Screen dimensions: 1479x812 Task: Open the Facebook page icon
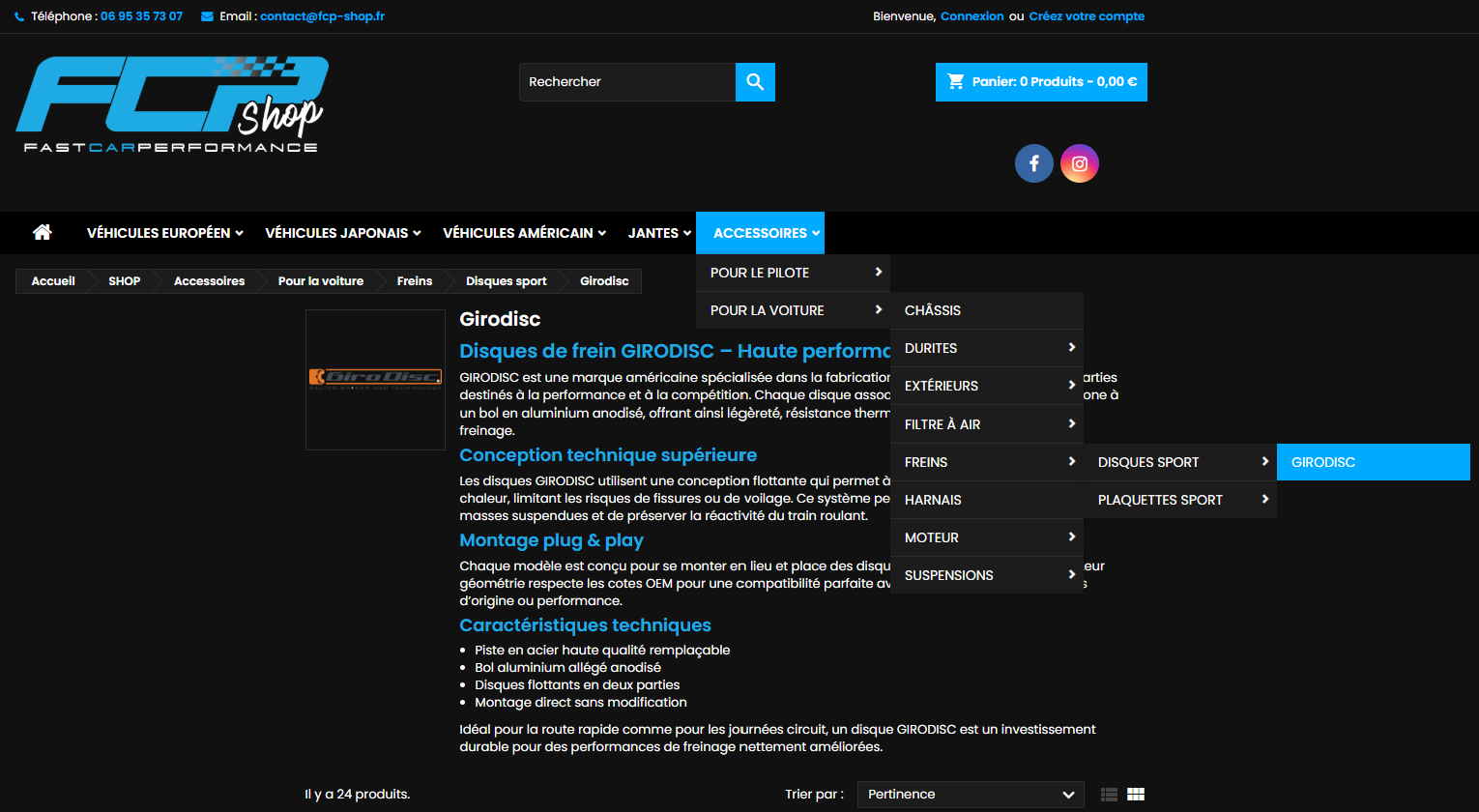1033,163
